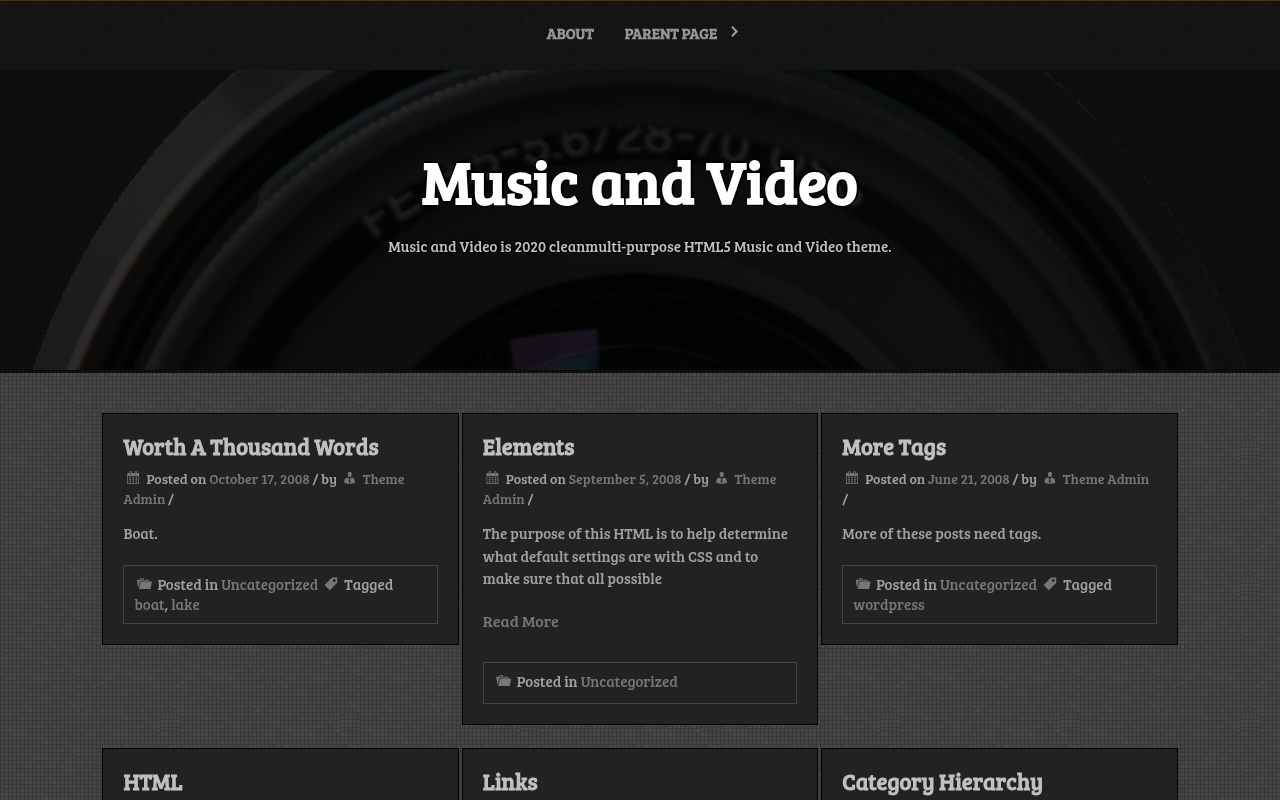Open the Worth A Thousand Words post
Screen dimensions: 1280x800
[250, 447]
